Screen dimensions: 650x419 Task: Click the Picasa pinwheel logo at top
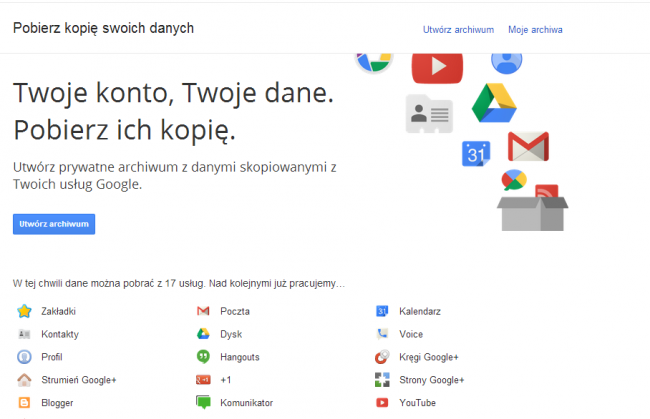[x=374, y=63]
